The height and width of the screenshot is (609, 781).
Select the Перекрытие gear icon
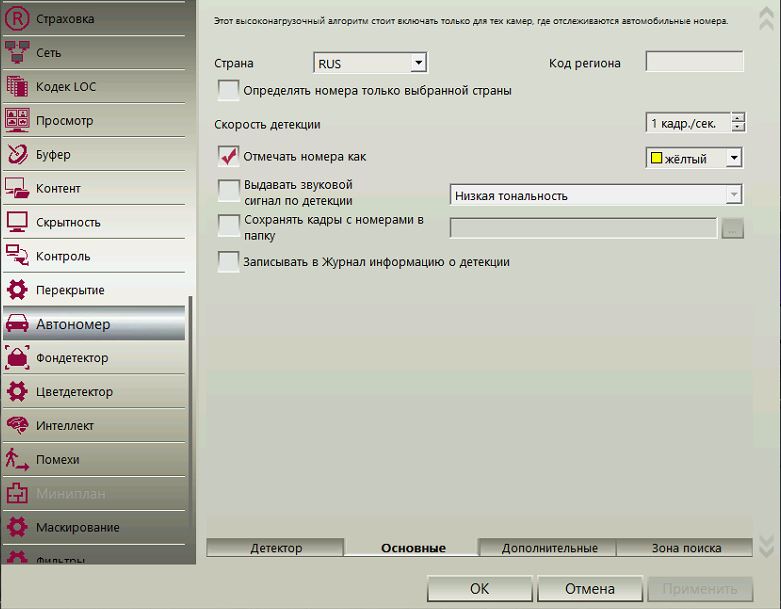tap(17, 290)
